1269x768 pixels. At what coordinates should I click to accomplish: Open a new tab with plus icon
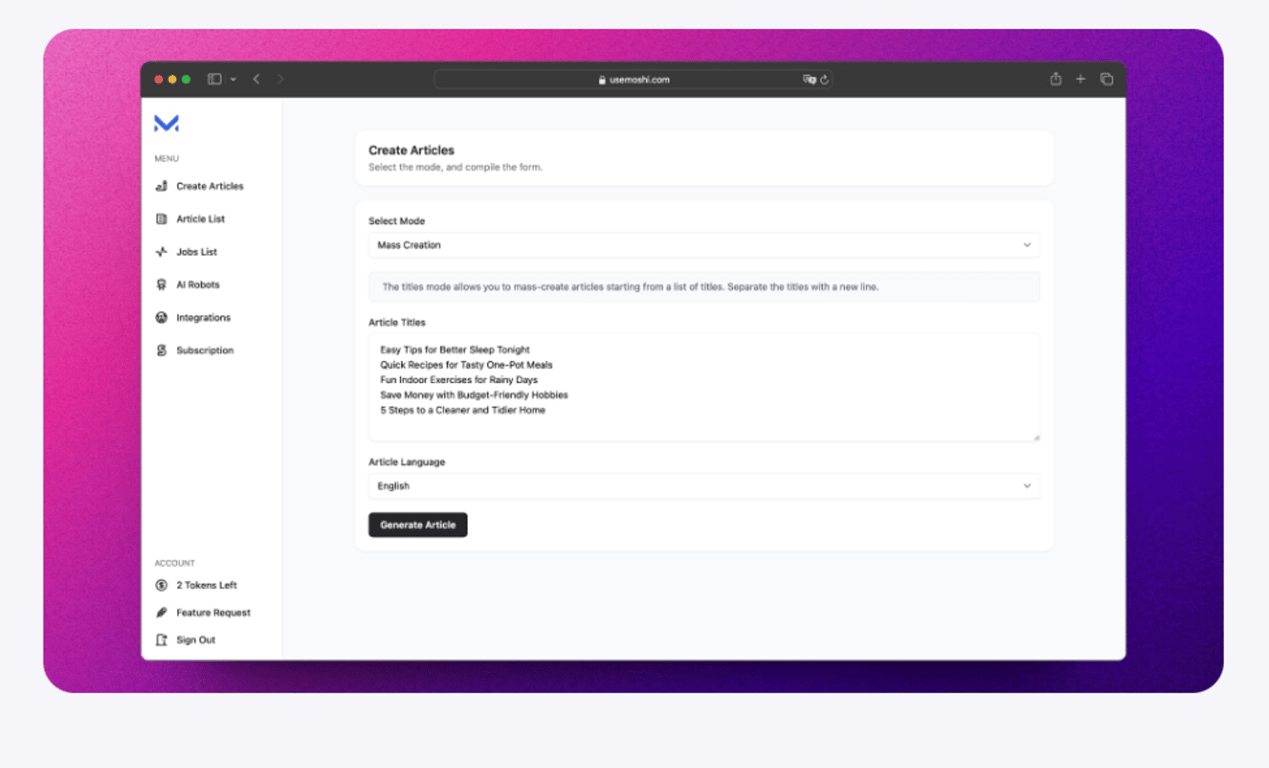(1080, 79)
